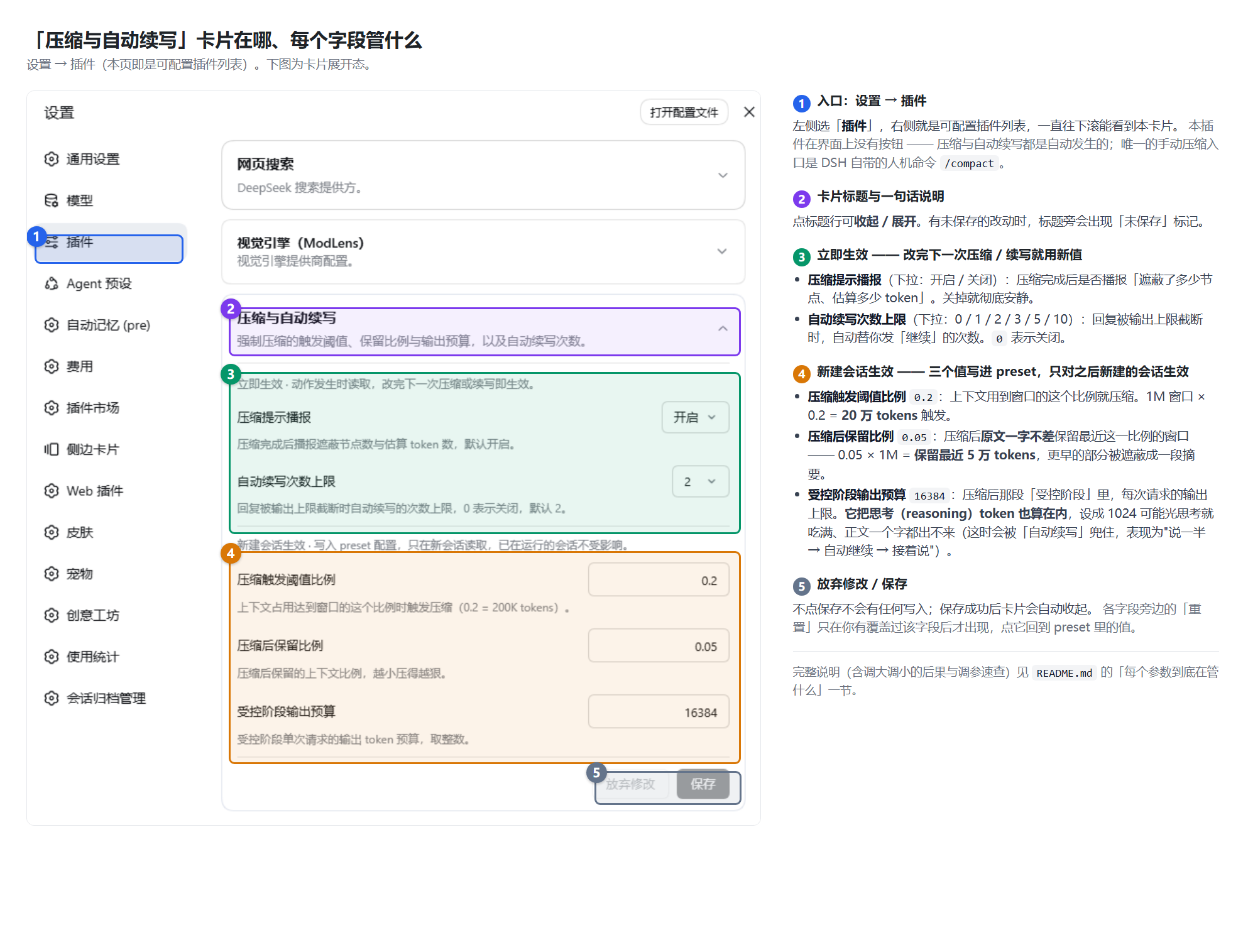Click the 设置 dialog title
Screen dimensions: 1248x952
tap(59, 112)
